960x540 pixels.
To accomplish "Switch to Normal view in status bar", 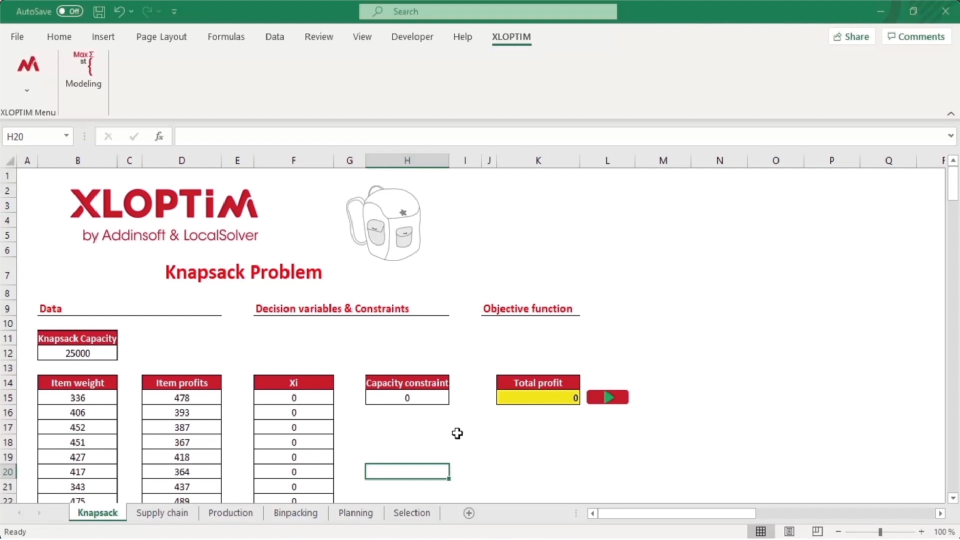I will click(760, 531).
